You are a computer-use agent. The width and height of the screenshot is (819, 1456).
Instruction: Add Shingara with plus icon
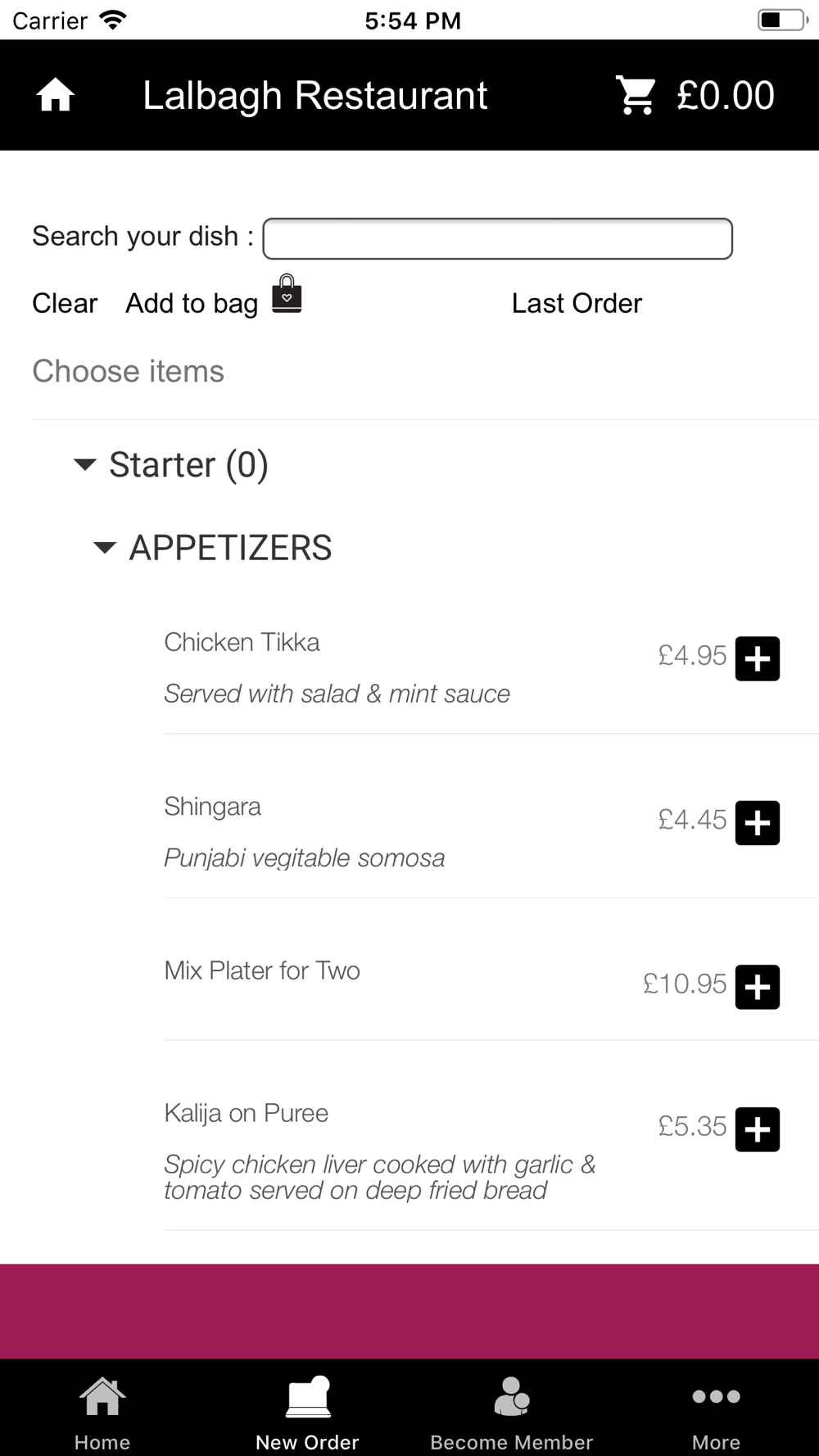tap(757, 822)
